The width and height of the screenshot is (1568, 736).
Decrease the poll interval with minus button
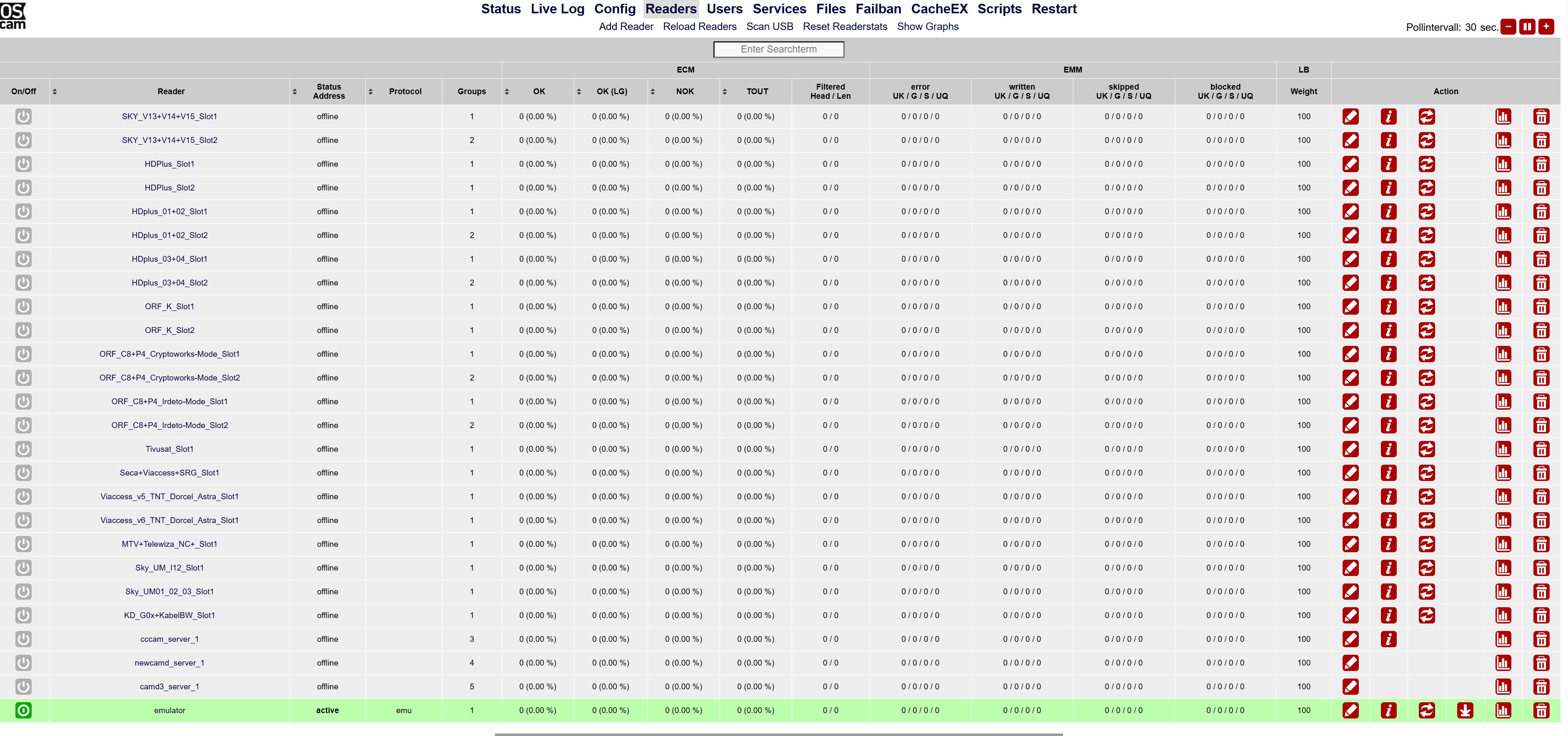point(1508,27)
